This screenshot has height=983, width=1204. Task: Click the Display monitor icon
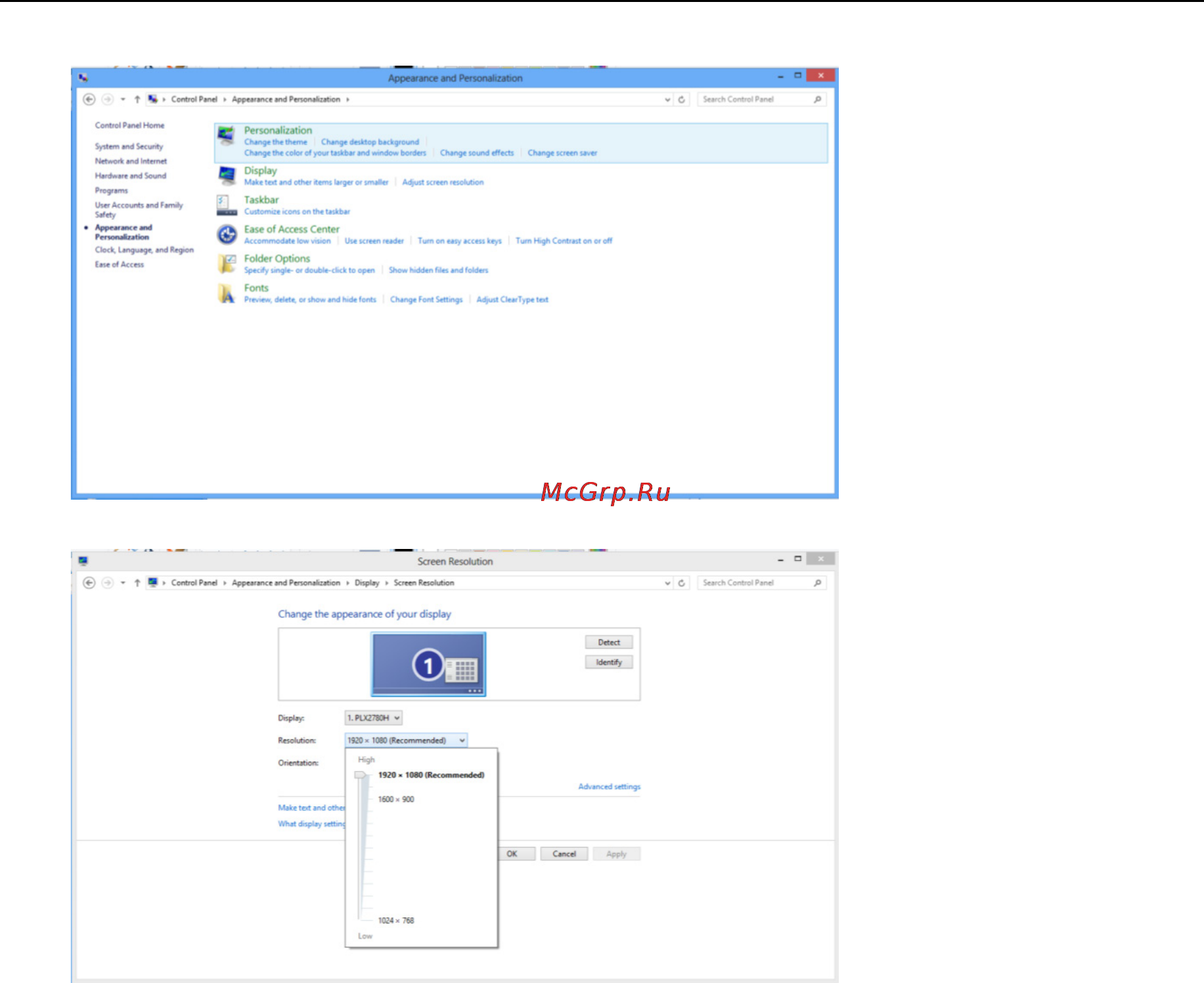pyautogui.click(x=227, y=175)
